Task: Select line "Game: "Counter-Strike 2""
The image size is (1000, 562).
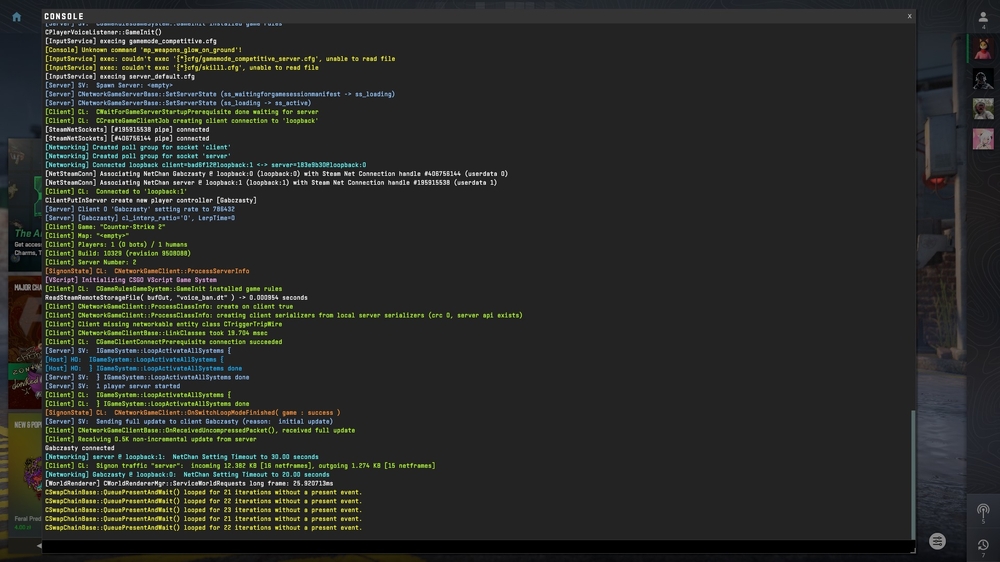Action: pyautogui.click(x=105, y=227)
